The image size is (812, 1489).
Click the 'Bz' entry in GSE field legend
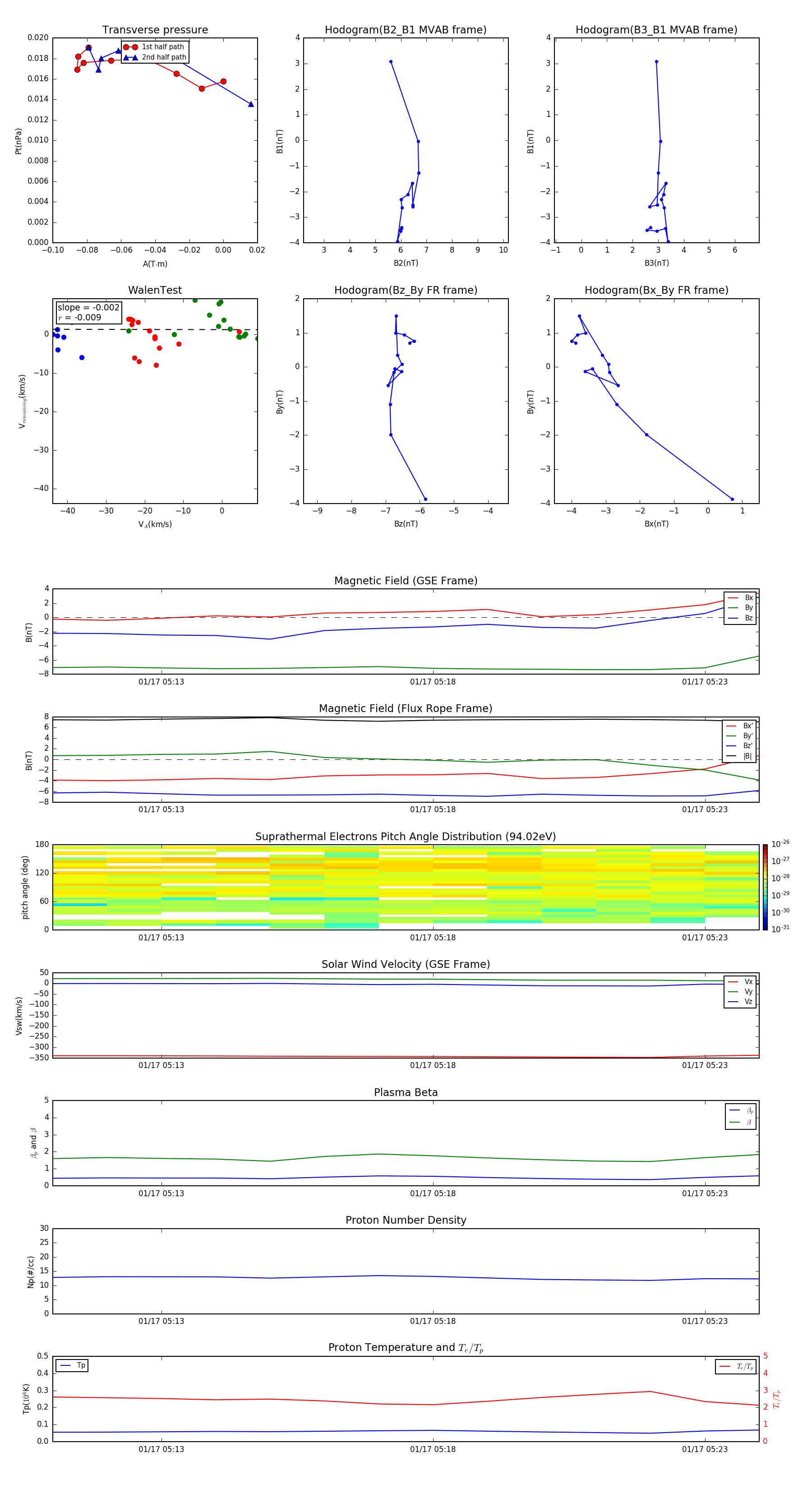740,619
